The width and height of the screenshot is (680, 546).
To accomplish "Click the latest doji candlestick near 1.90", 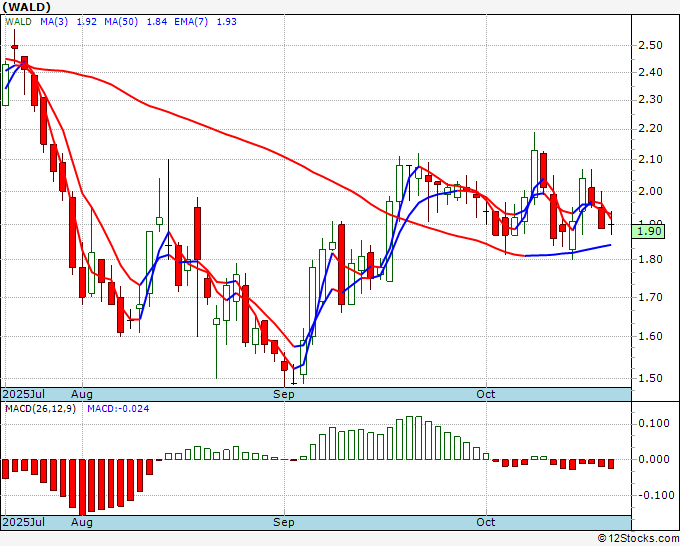I will pos(611,224).
